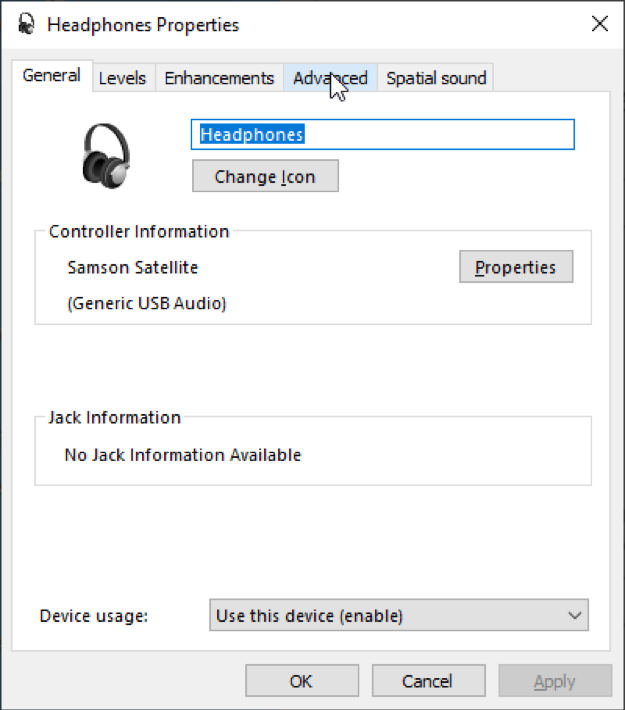
Task: Open the Enhancements tab
Action: [218, 78]
